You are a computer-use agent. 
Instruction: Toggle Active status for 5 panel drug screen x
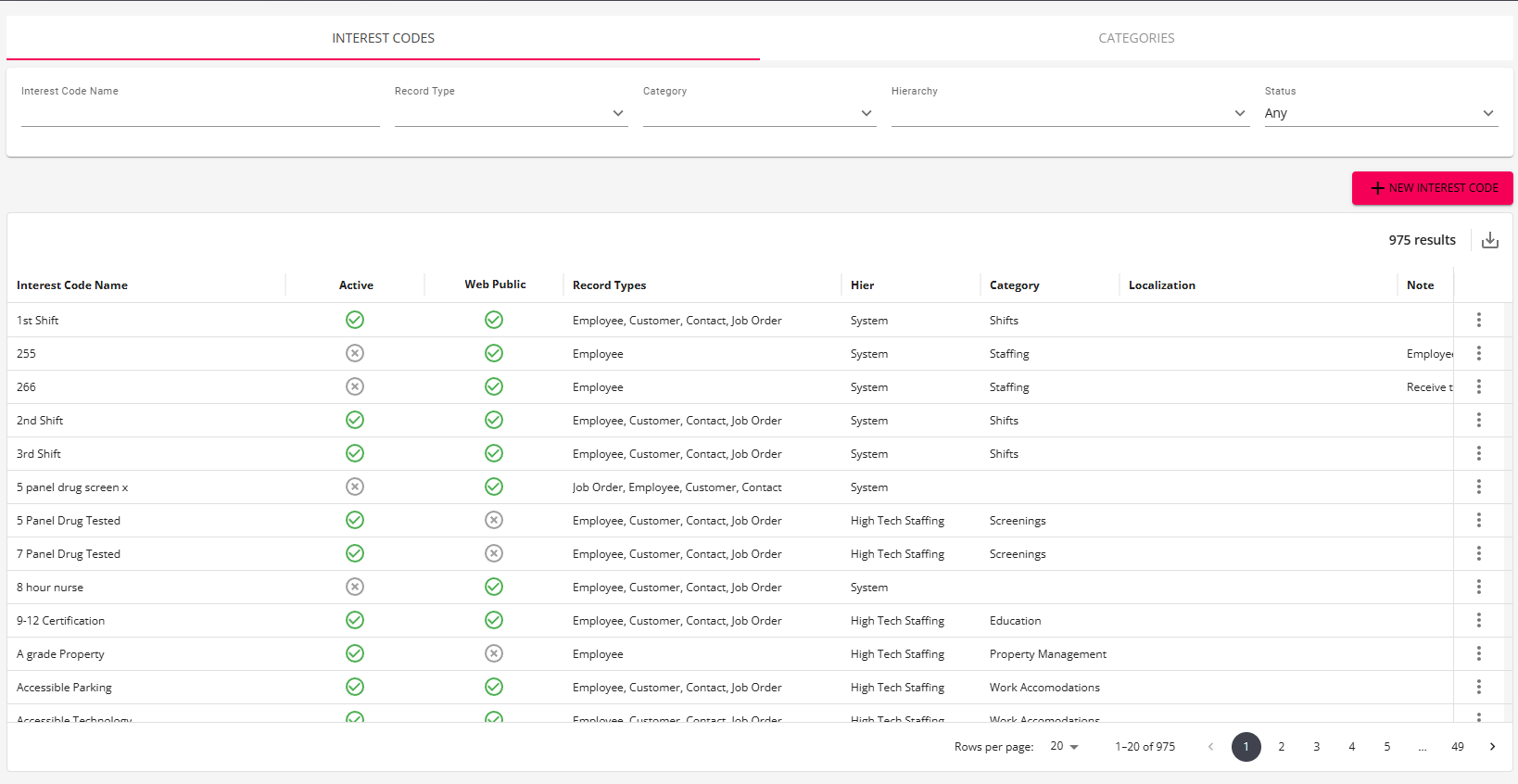(x=355, y=487)
